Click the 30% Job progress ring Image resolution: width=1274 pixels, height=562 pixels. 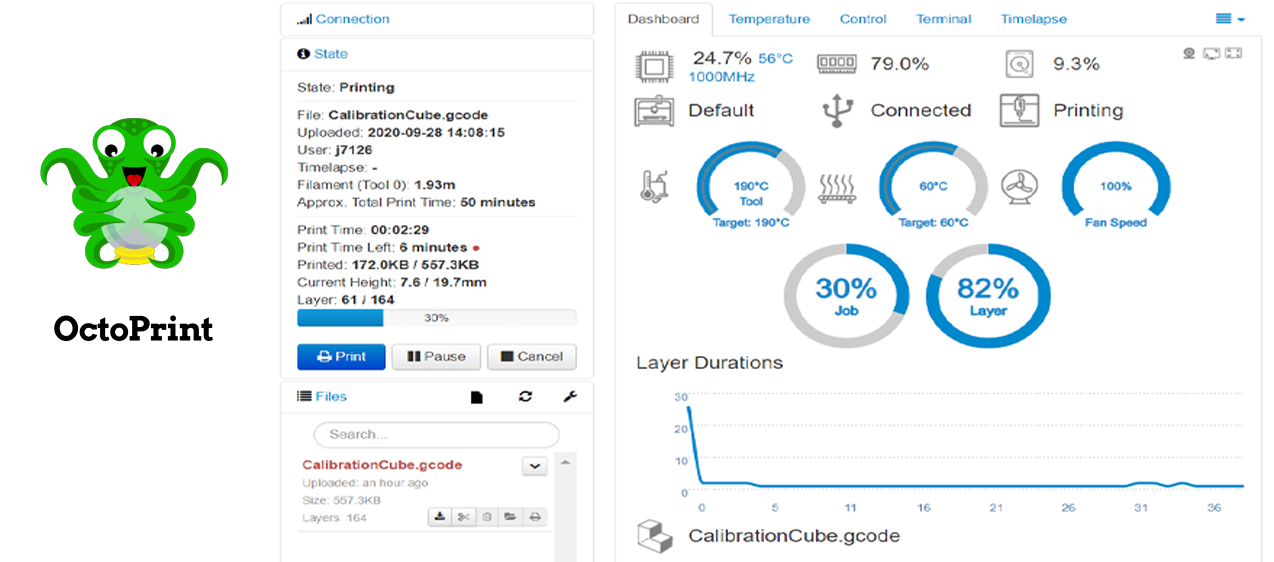point(846,295)
